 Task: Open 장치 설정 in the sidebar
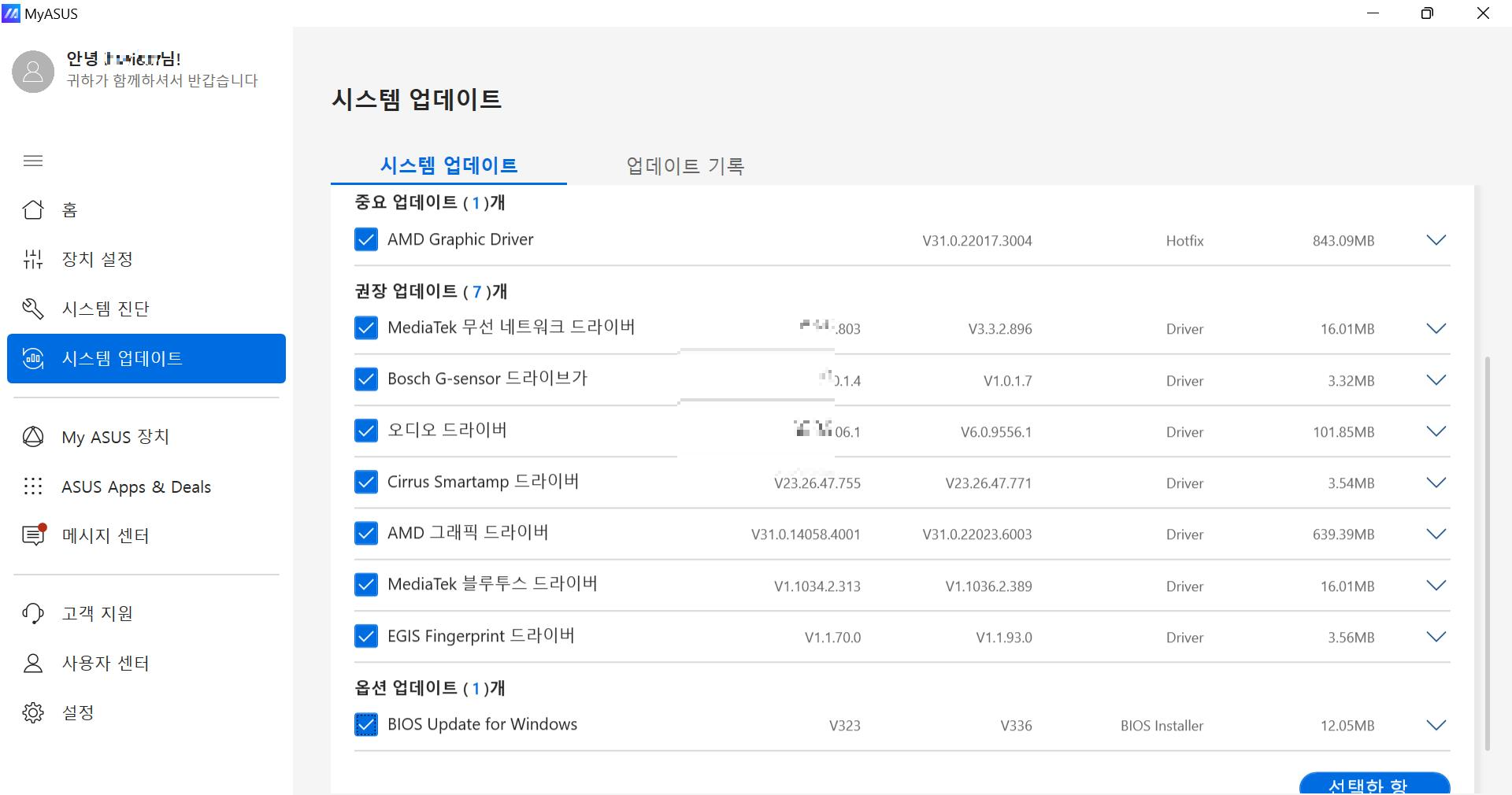click(146, 259)
